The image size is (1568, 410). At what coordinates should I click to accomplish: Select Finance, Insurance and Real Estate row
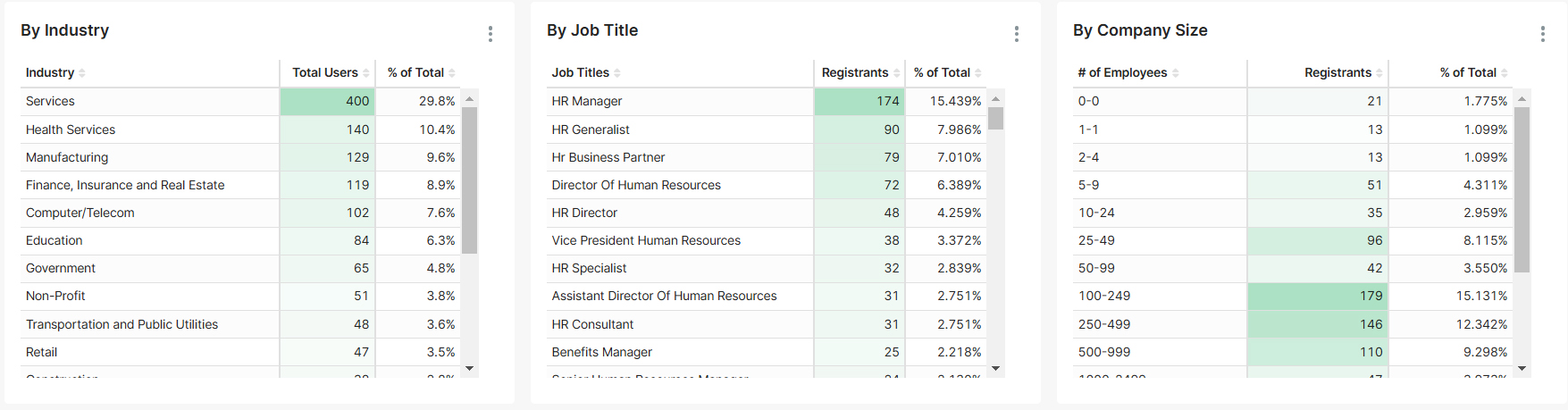pos(241,185)
